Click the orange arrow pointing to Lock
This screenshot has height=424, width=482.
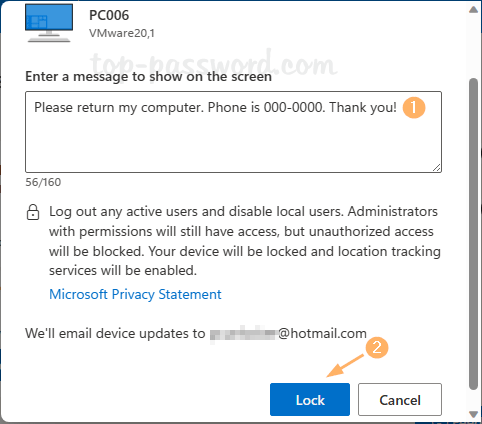[x=345, y=366]
